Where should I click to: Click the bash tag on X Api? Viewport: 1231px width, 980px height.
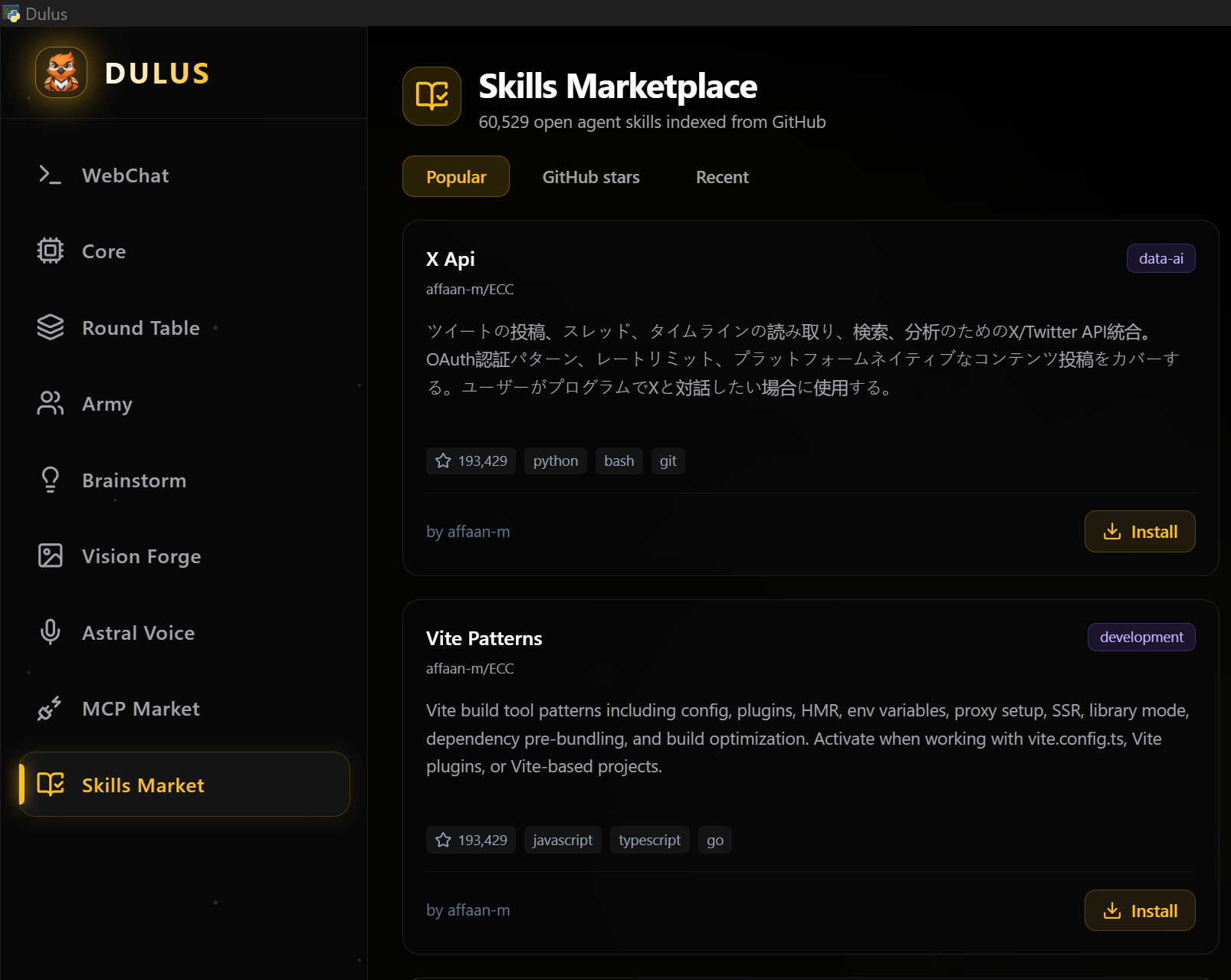pos(619,461)
